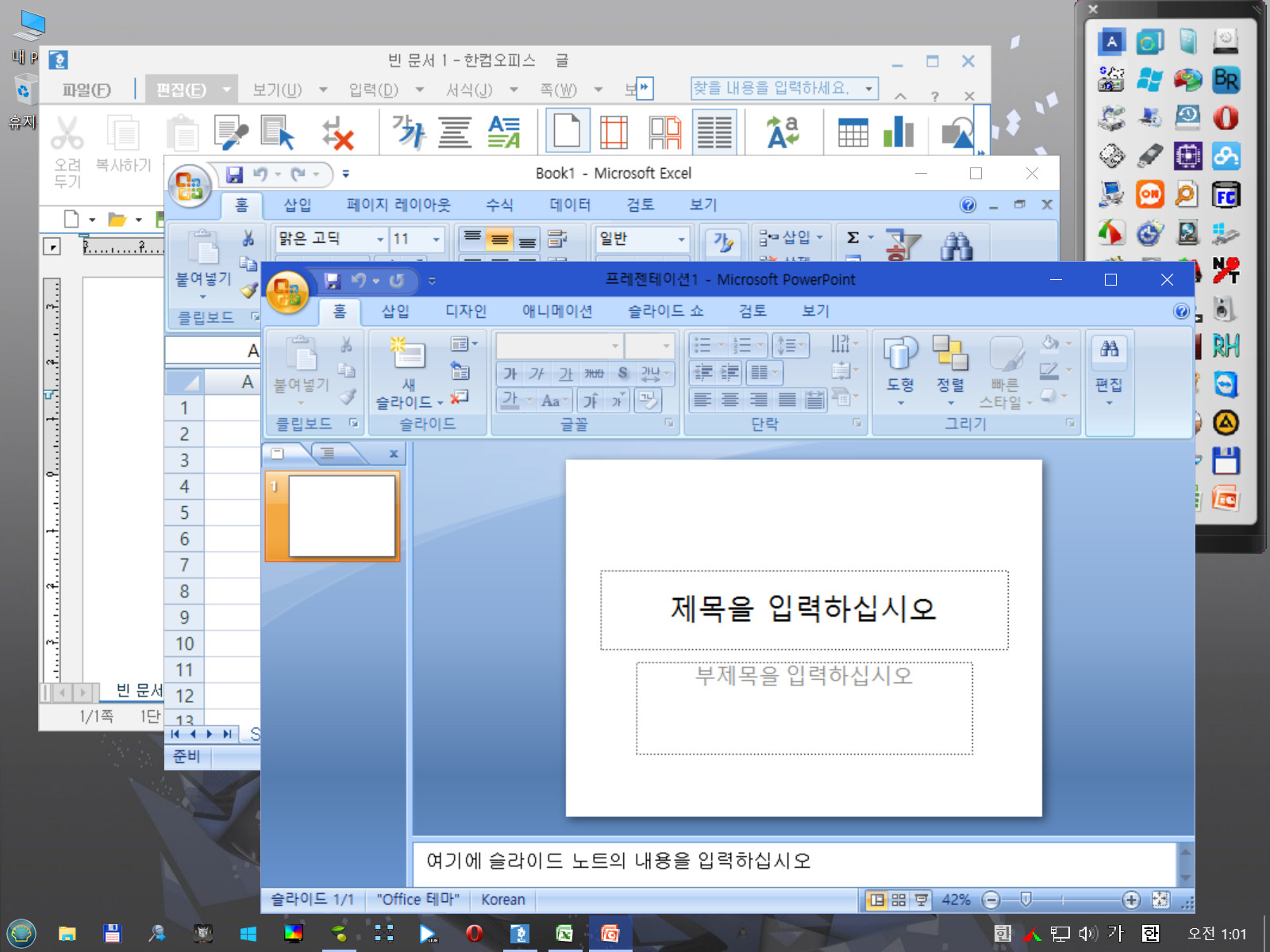Viewport: 1270px width, 952px height.
Task: Click Bridge BR icon in launcher panel
Action: 1226,79
